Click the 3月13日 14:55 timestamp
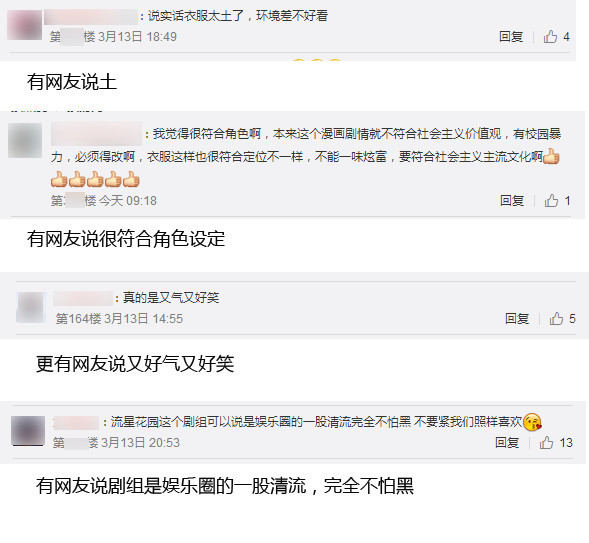 (x=143, y=319)
